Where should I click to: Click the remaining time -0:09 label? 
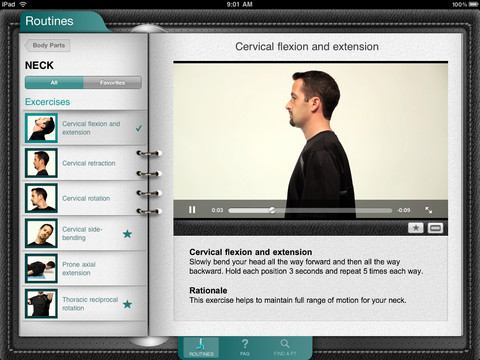pyautogui.click(x=403, y=210)
